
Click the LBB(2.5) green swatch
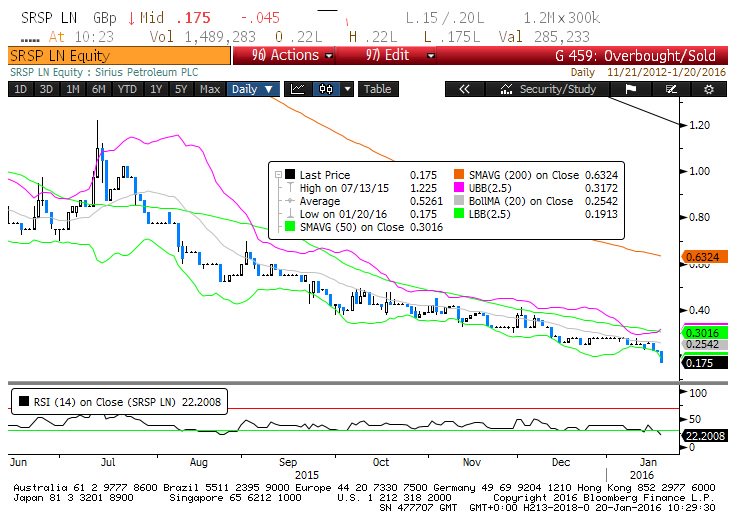(x=458, y=213)
